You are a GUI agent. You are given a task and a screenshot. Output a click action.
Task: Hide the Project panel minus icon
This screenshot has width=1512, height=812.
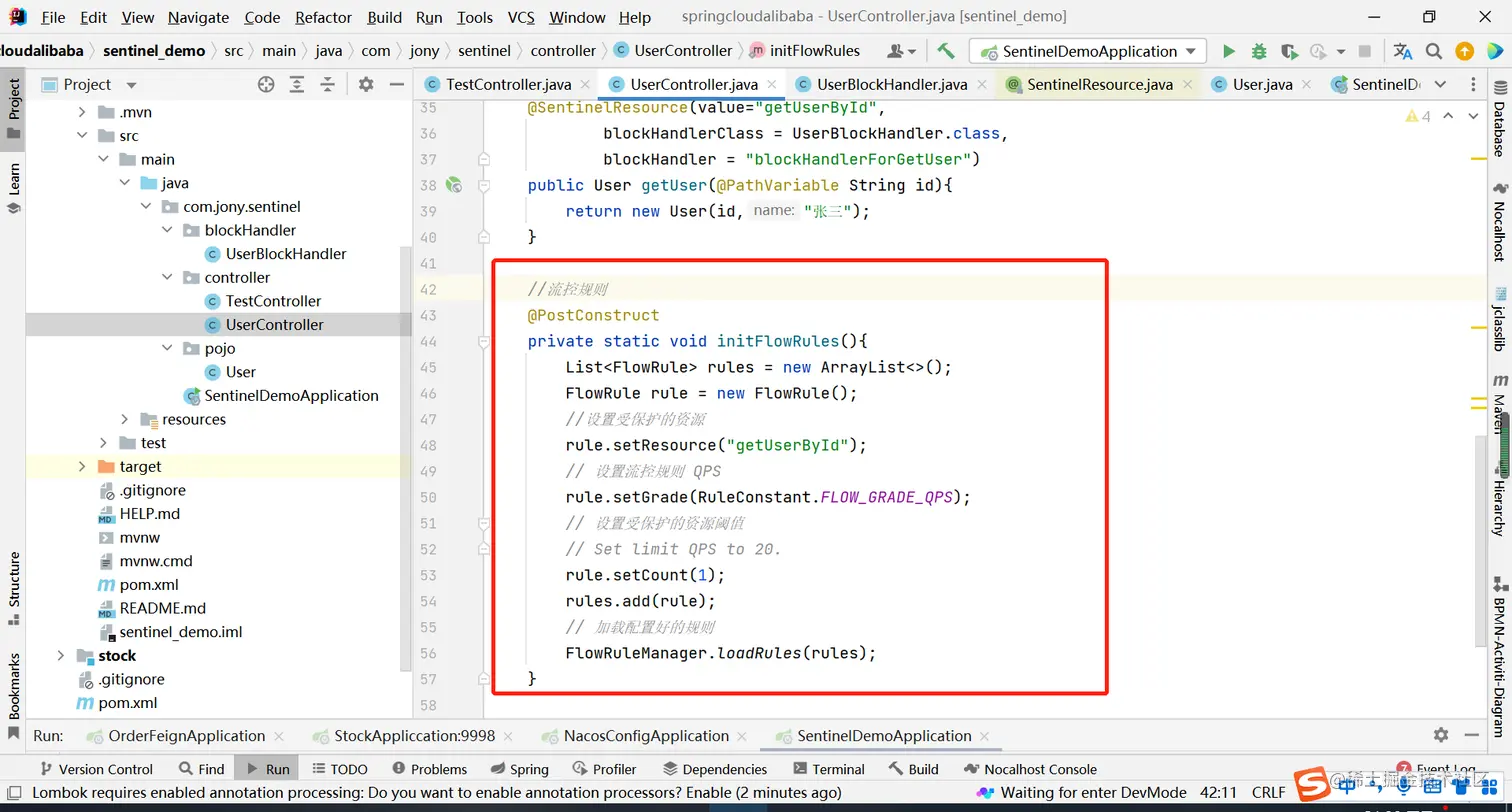click(x=396, y=85)
